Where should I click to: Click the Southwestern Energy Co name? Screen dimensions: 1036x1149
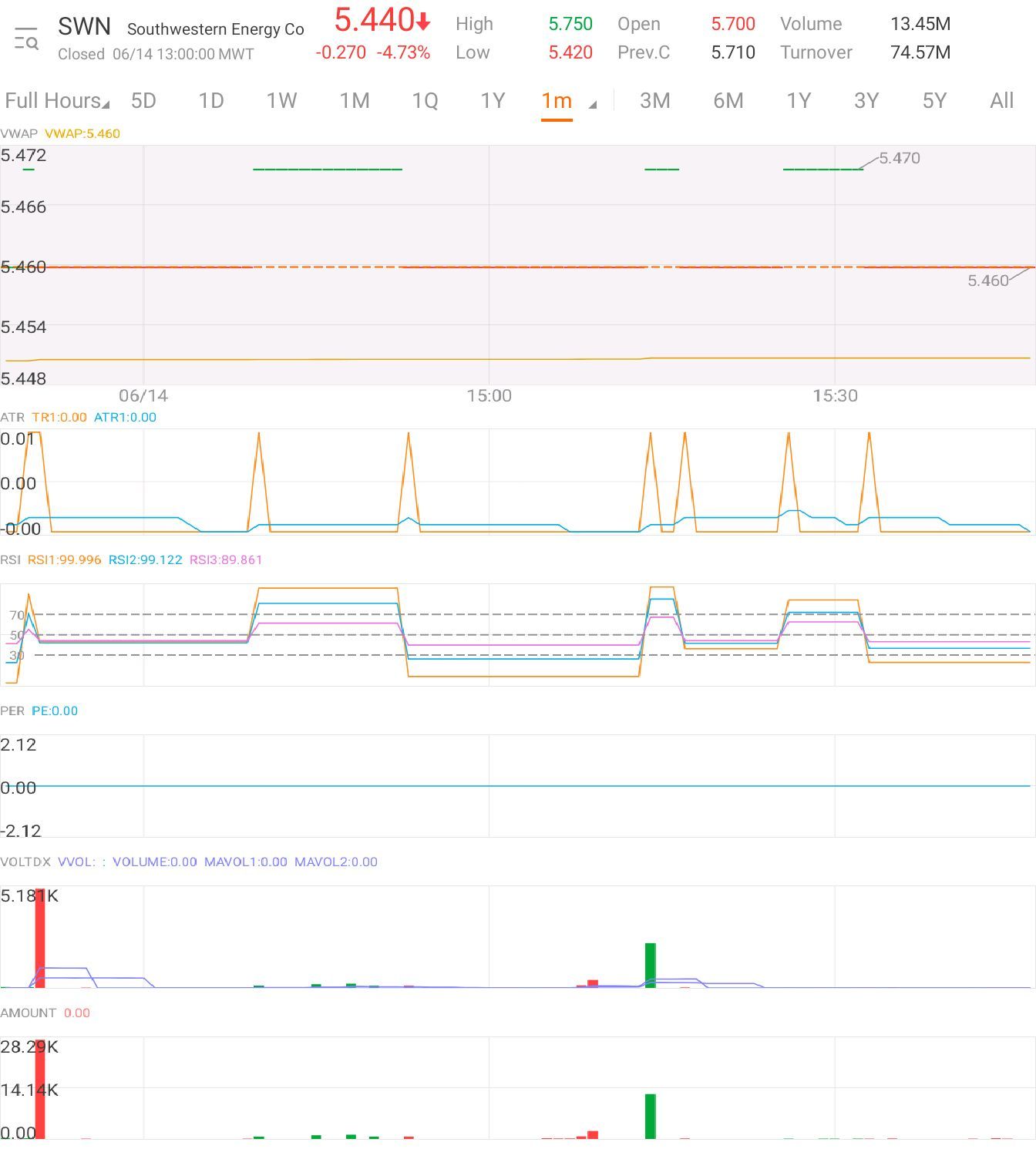[216, 29]
